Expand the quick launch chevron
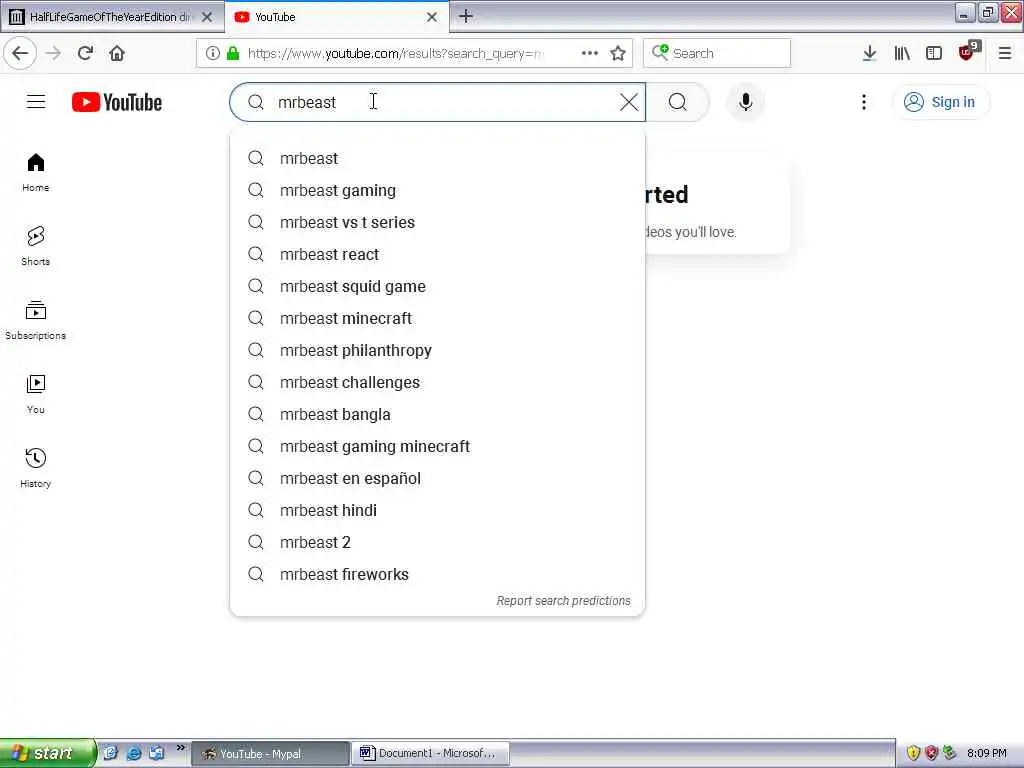The width and height of the screenshot is (1024, 768). (x=180, y=747)
